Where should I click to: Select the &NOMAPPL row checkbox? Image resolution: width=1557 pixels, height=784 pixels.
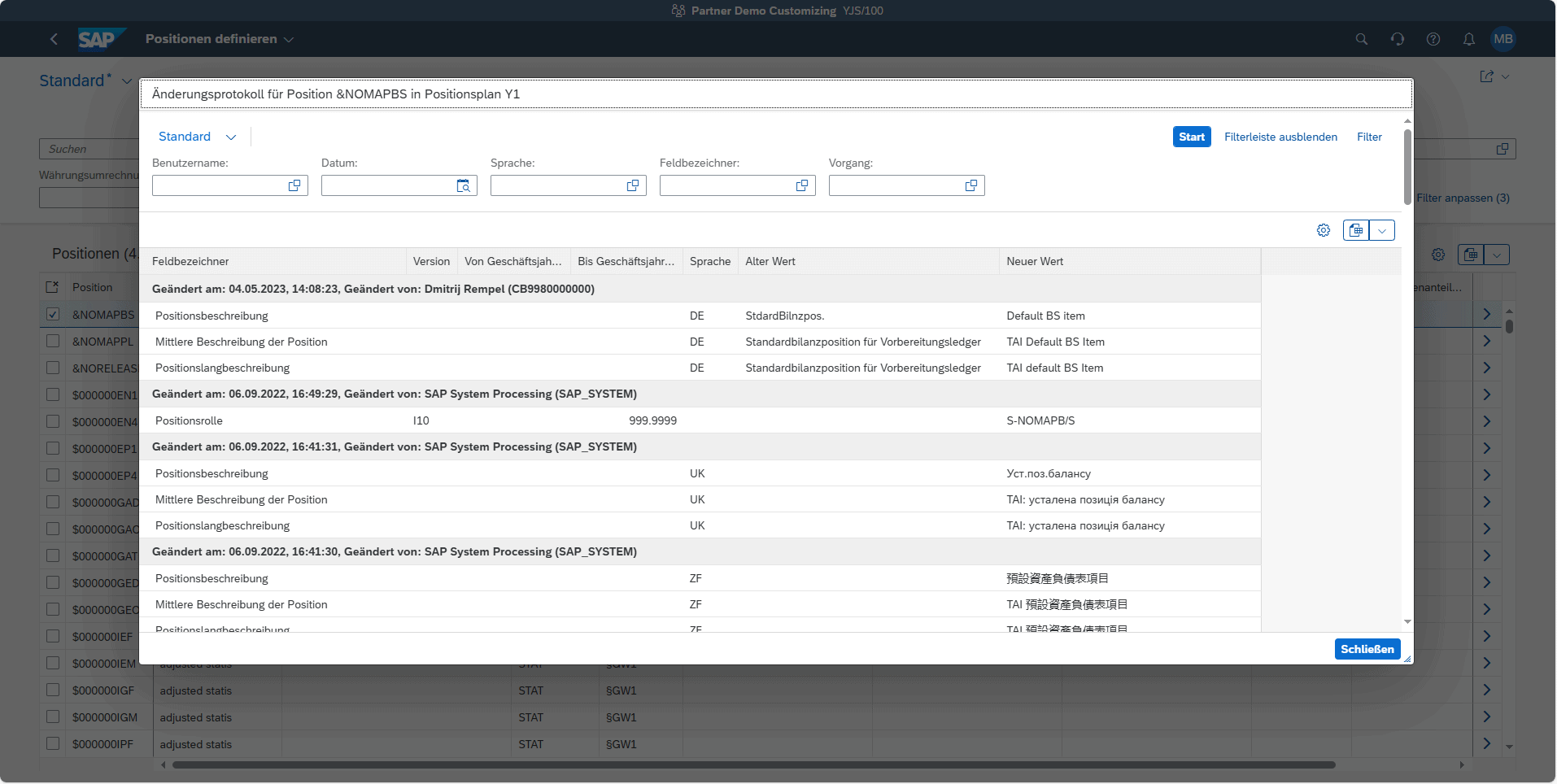[53, 341]
